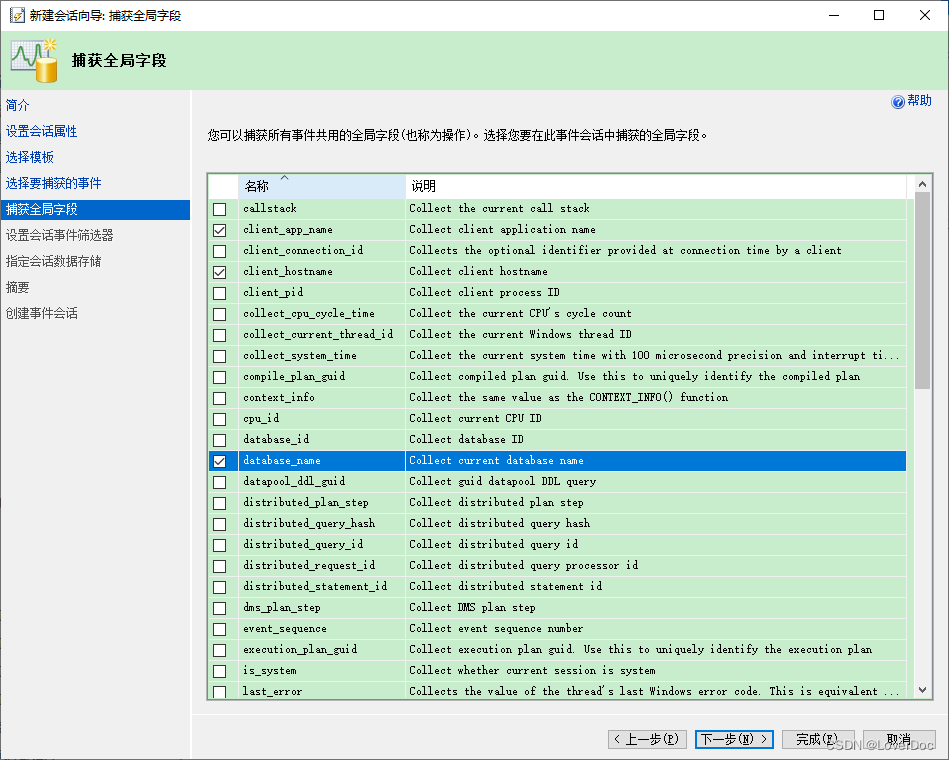Check the cpu_id checkbox
The width and height of the screenshot is (949, 760).
pyautogui.click(x=220, y=419)
